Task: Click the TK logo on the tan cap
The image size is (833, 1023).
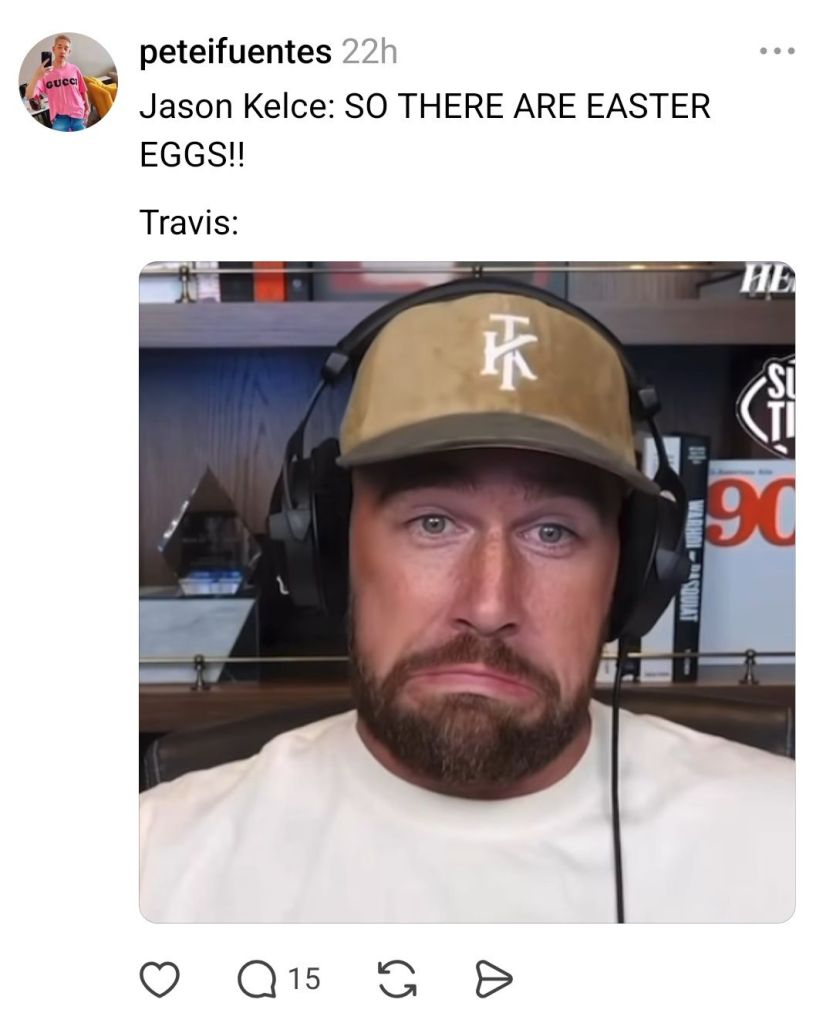Action: tap(508, 352)
